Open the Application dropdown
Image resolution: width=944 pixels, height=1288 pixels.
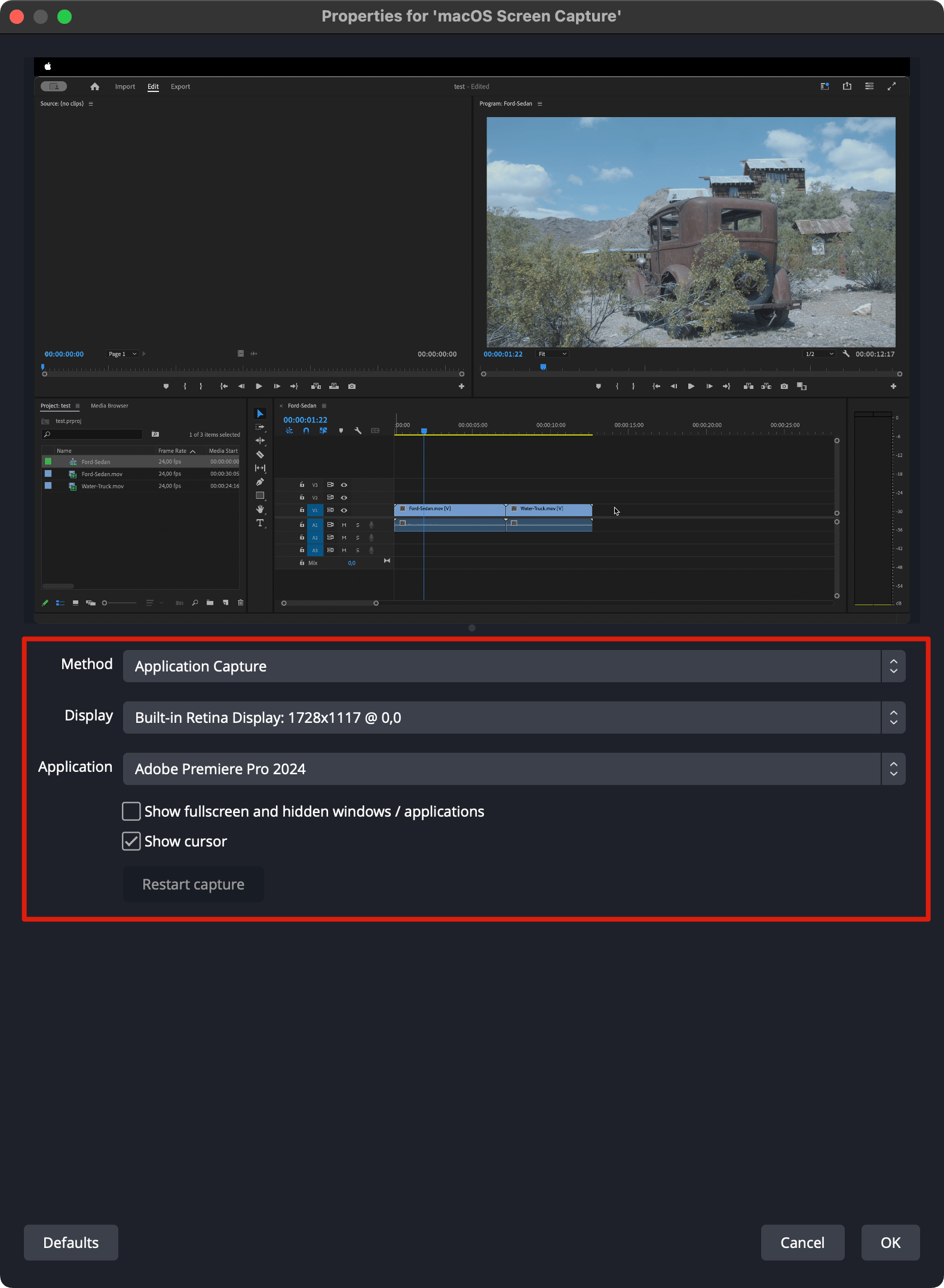pos(514,769)
